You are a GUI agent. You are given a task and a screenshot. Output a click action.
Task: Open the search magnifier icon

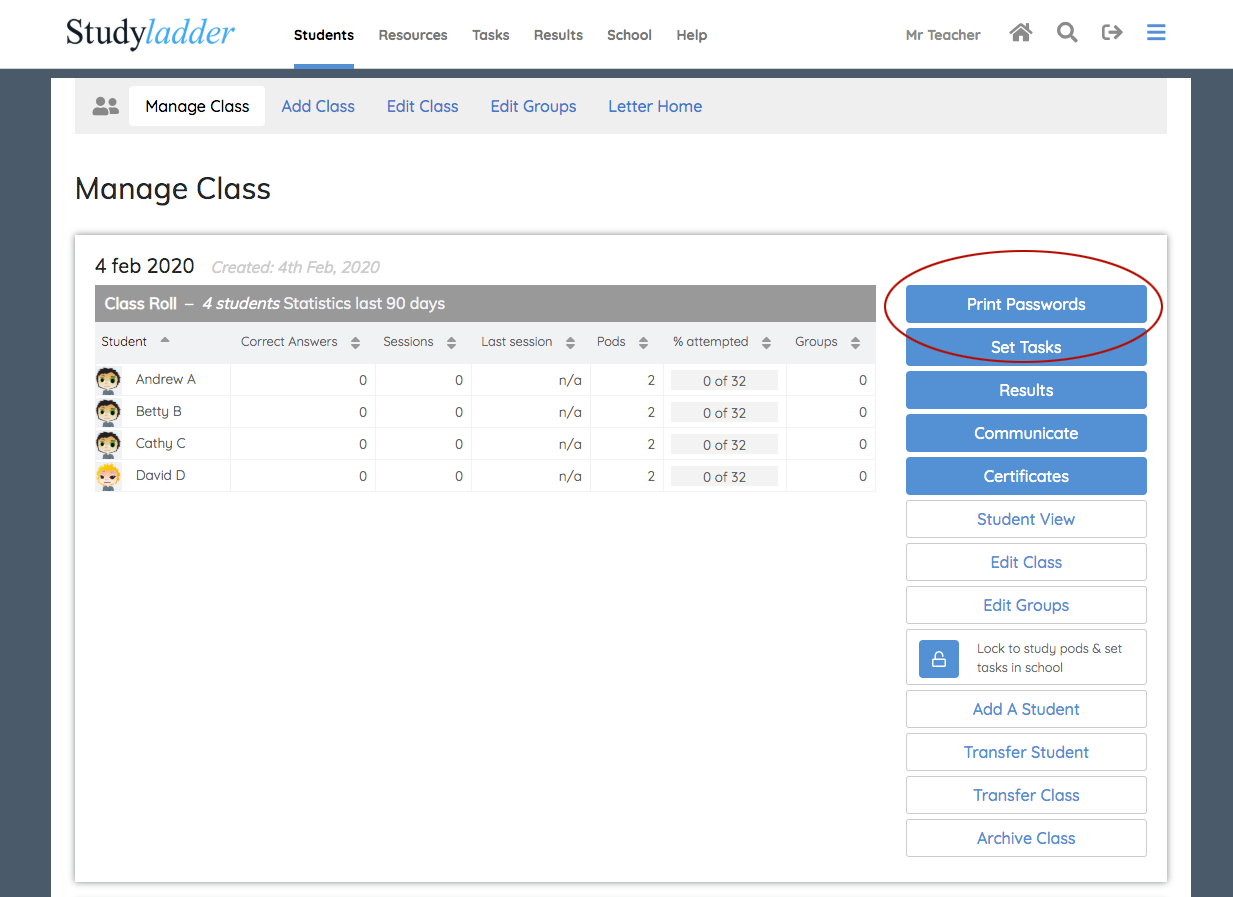point(1067,33)
